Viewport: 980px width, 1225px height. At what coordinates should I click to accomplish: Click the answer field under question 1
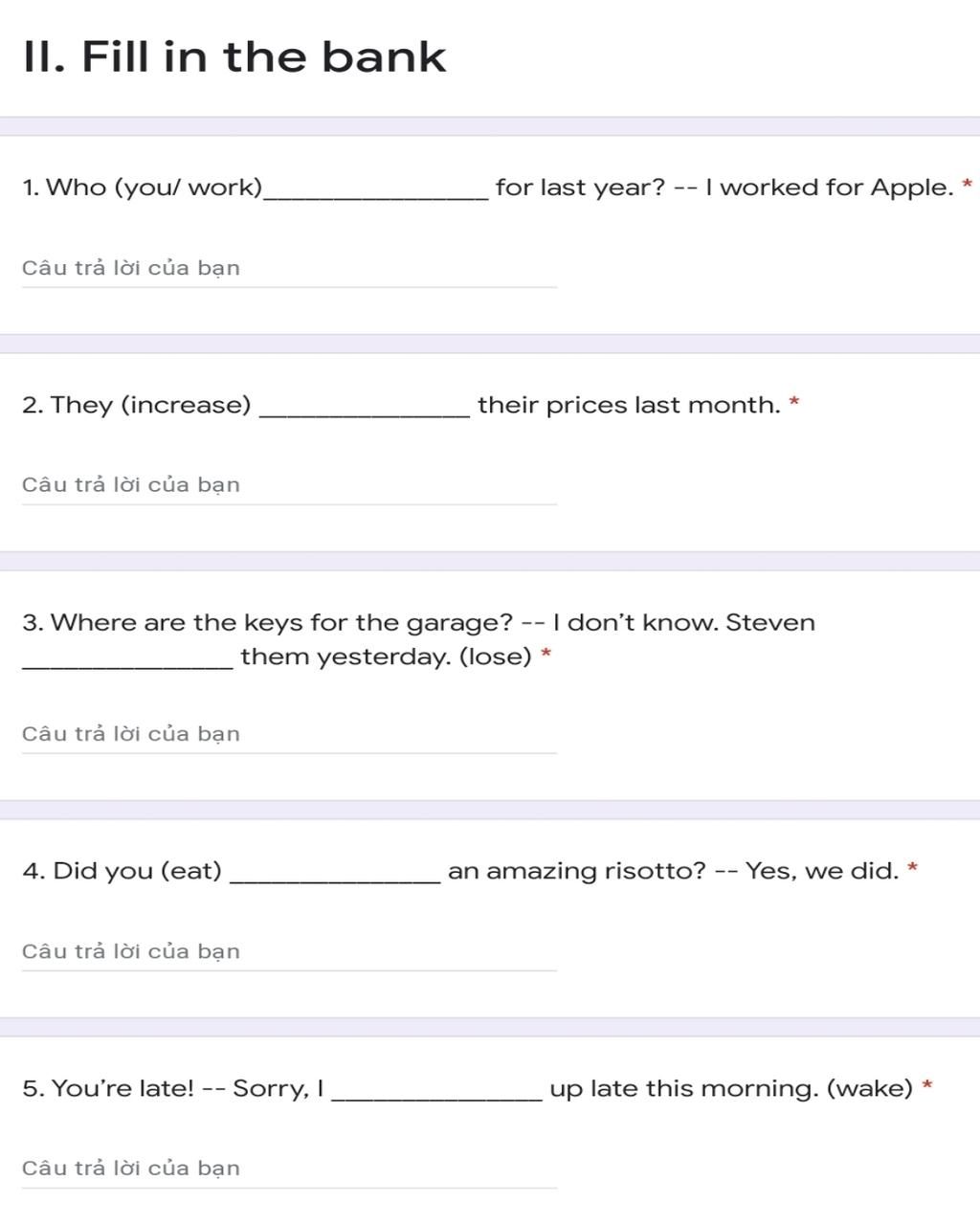(289, 269)
